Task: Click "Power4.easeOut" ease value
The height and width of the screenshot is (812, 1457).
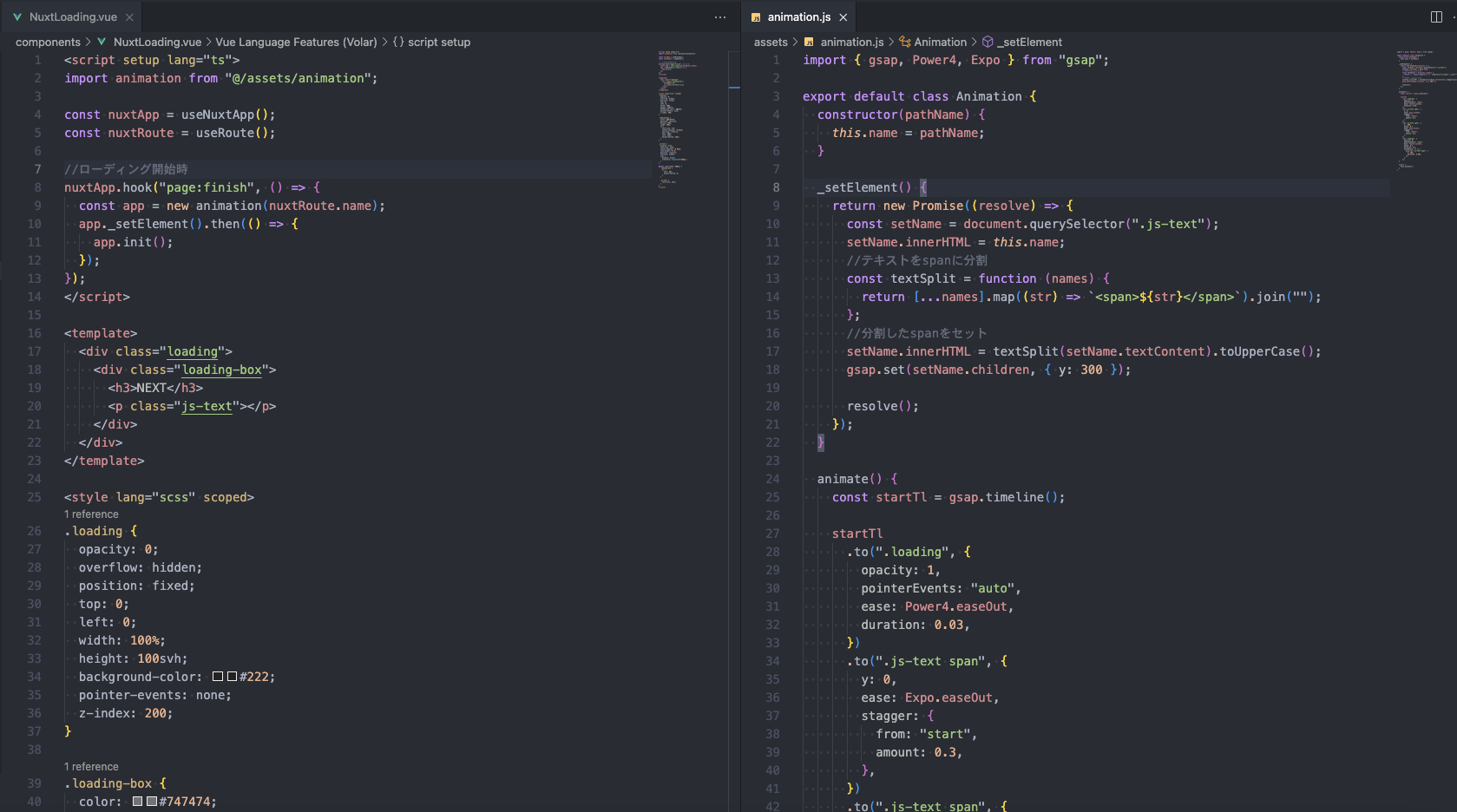Action: pos(955,606)
